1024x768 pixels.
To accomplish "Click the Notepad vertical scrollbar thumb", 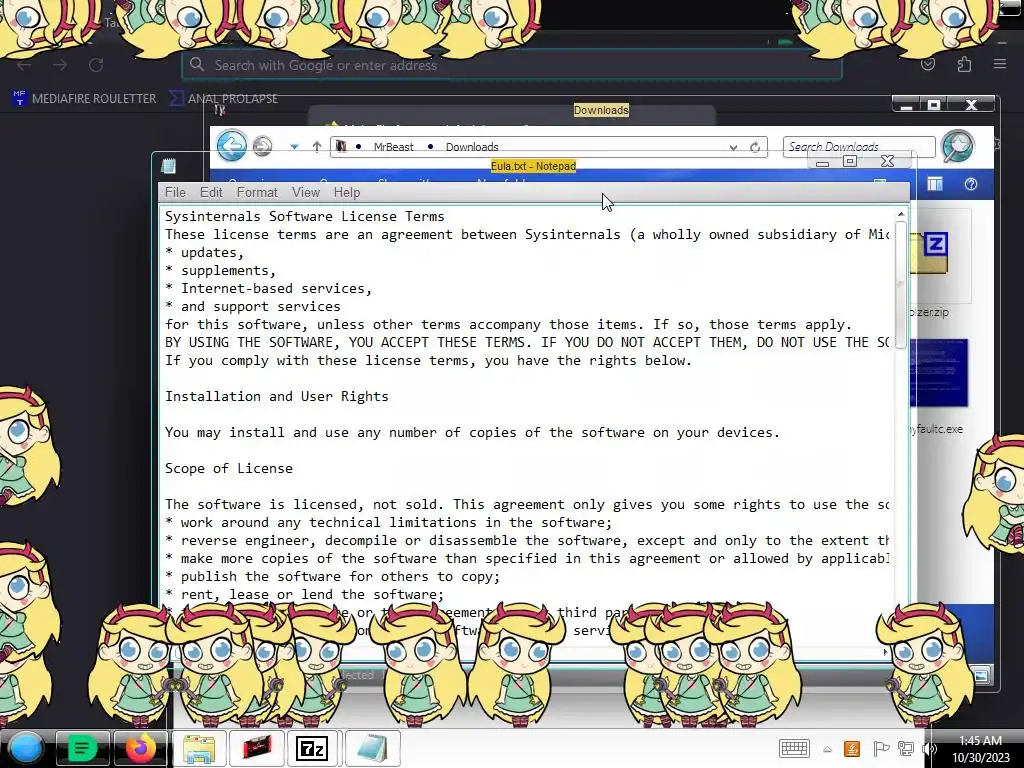I will coord(901,285).
